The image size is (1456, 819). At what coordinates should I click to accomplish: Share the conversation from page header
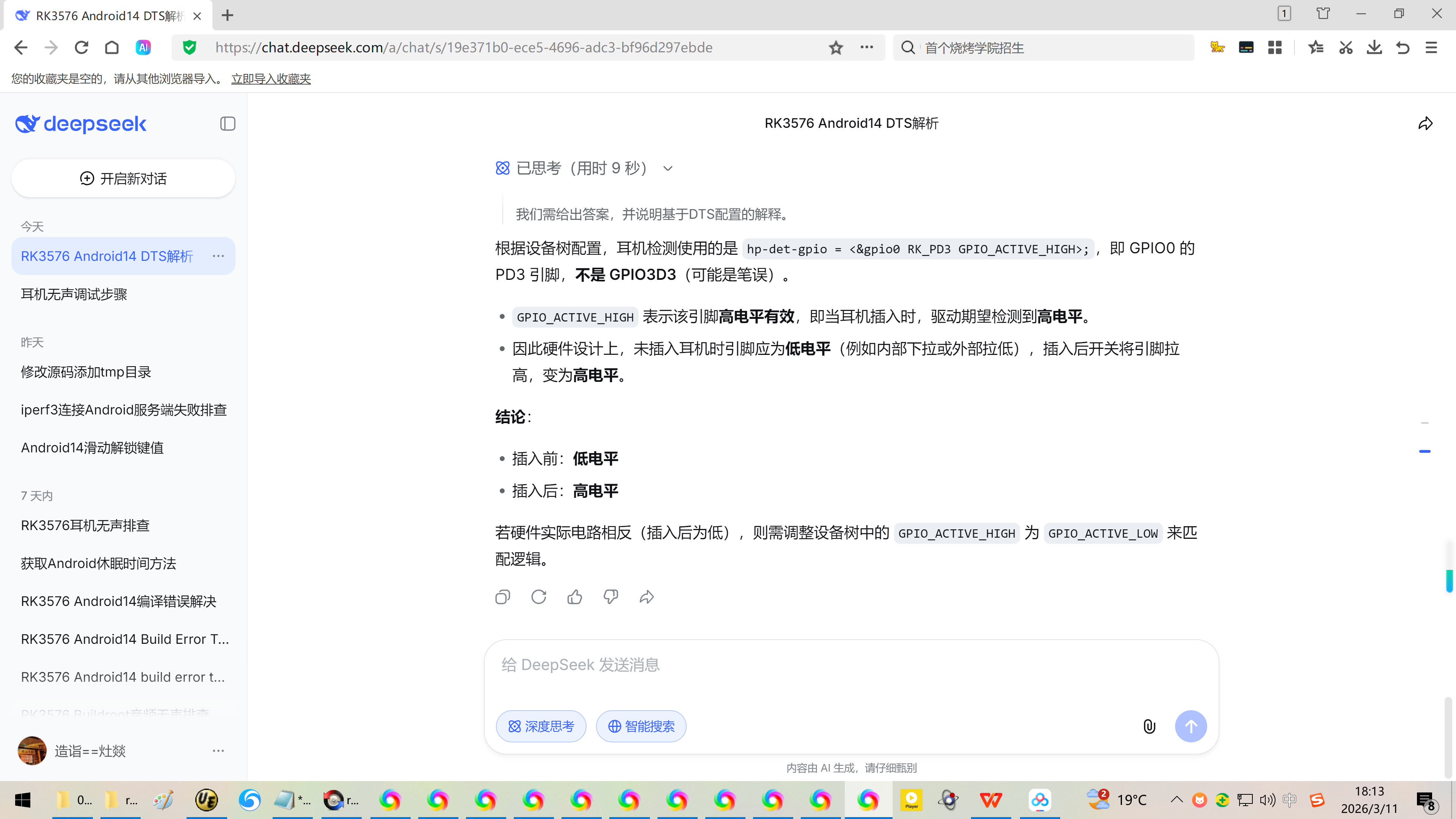1426,123
